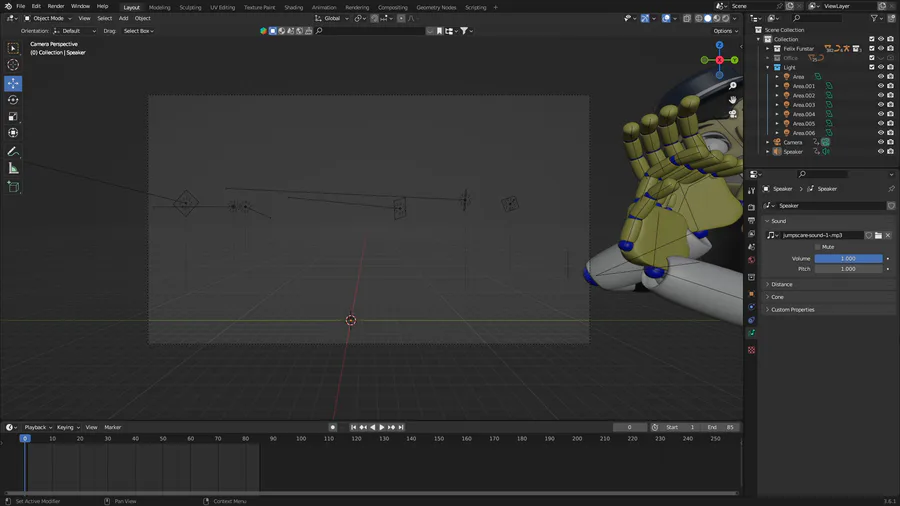Screen dimensions: 900x506
Task: Open the timeline Keying popover
Action: pyautogui.click(x=68, y=427)
